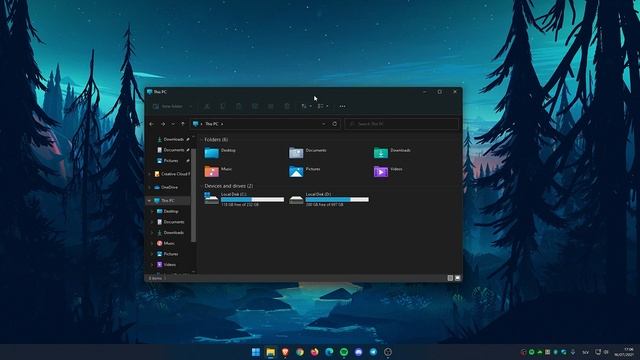Launch Microsoft Edge from taskbar
The image size is (640, 360).
[329, 352]
